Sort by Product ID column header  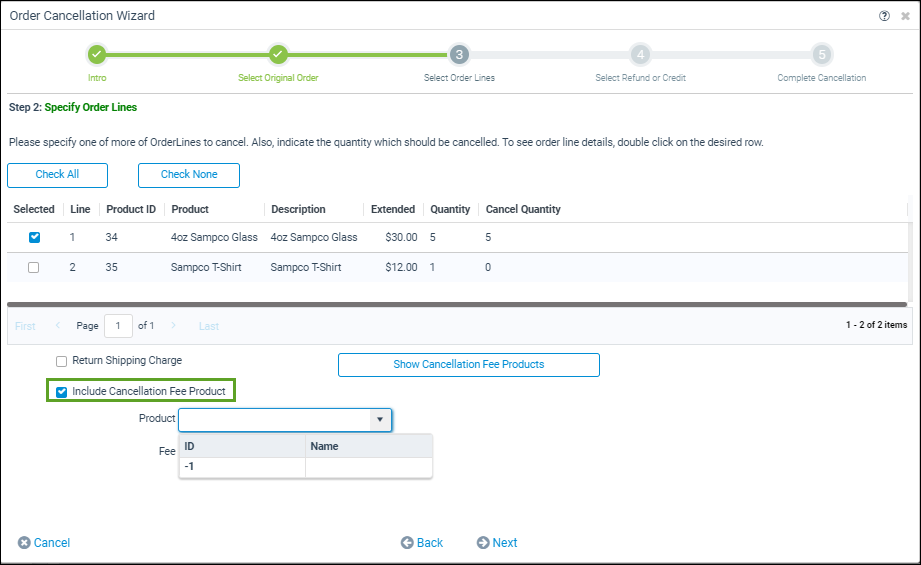(x=131, y=209)
